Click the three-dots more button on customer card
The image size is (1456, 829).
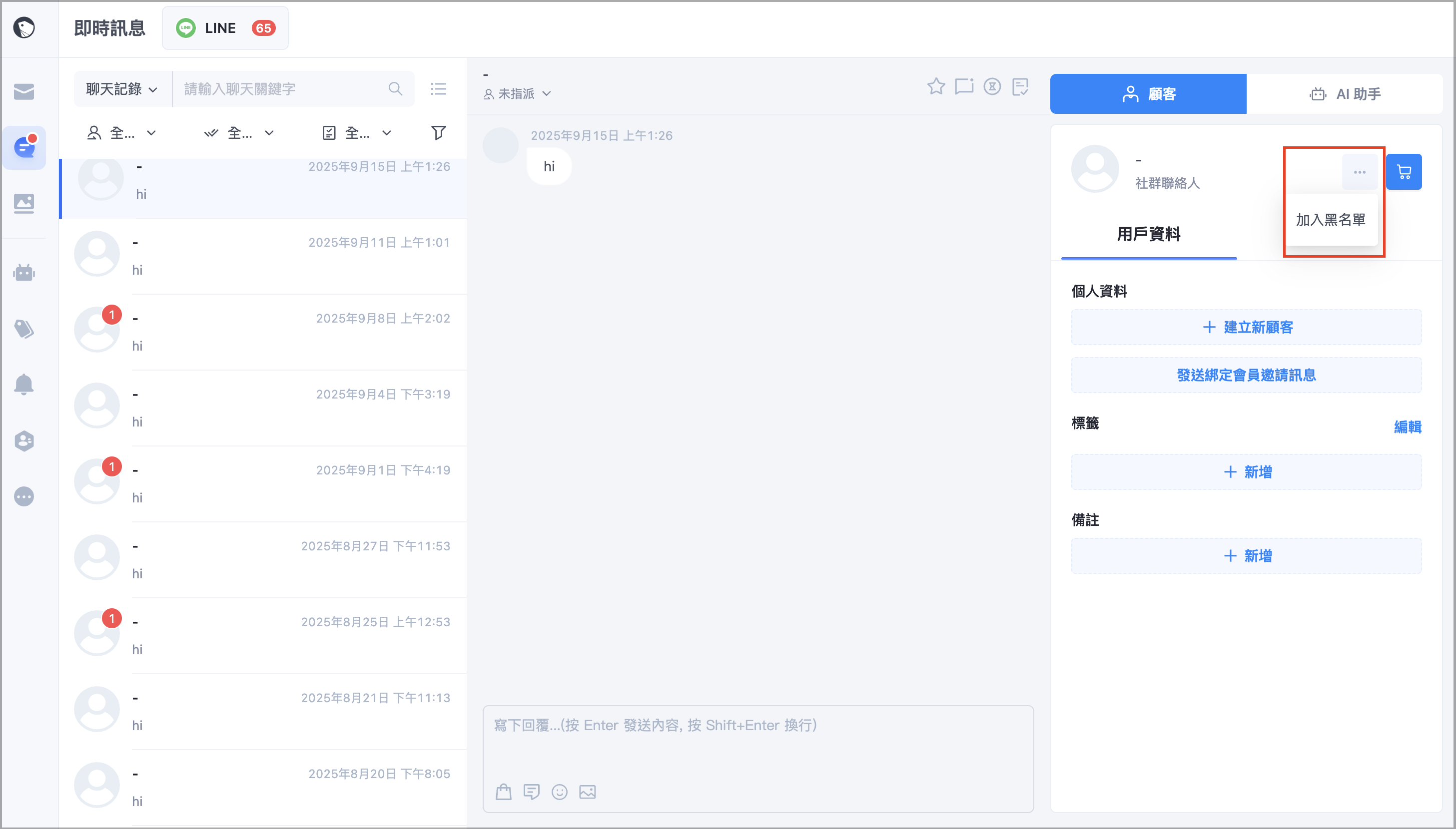point(1360,172)
